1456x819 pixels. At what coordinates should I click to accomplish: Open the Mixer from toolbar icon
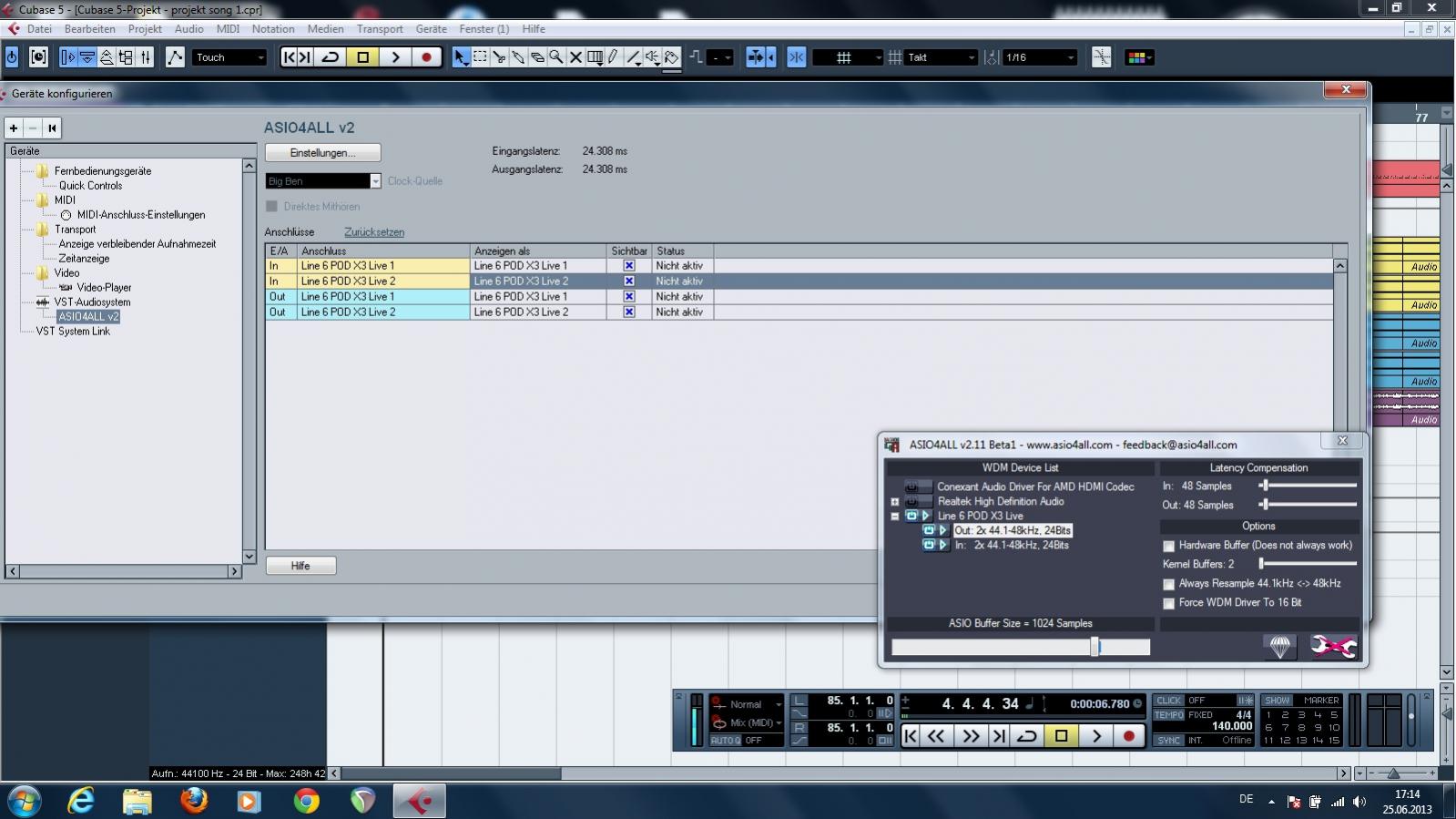pos(146,57)
